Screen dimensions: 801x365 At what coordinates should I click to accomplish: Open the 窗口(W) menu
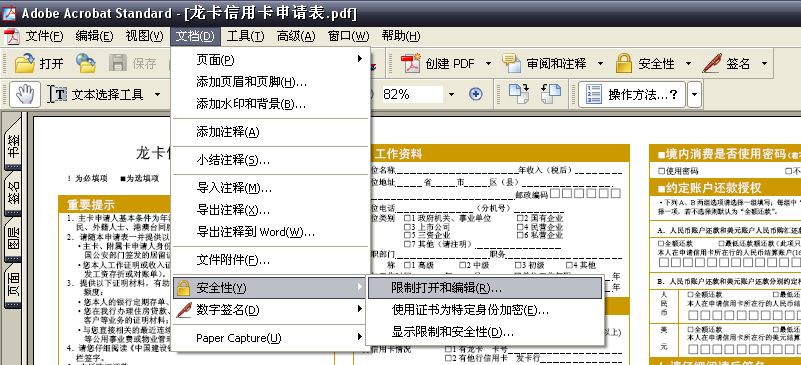click(x=348, y=36)
